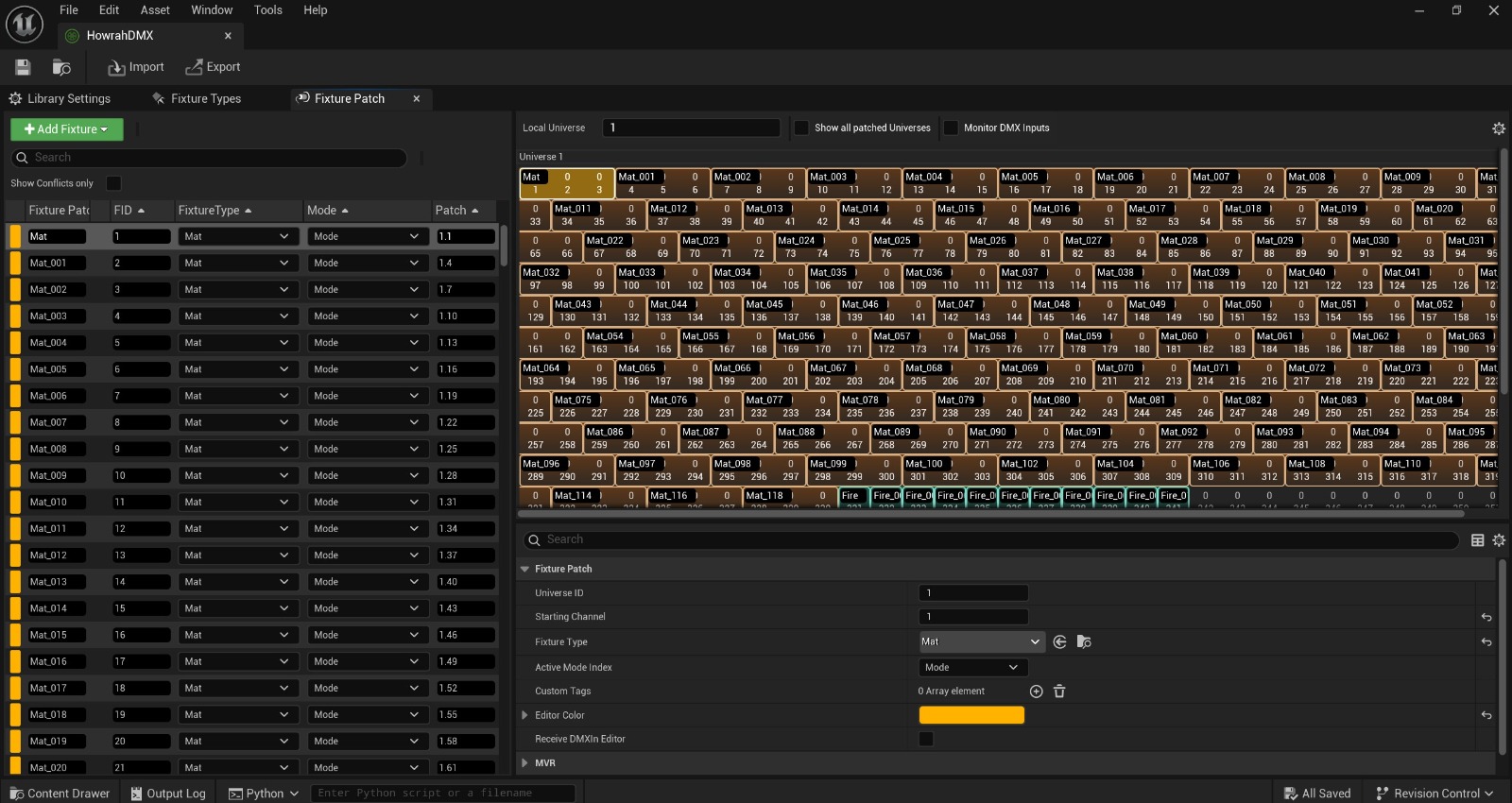Click the Import button

tap(136, 67)
